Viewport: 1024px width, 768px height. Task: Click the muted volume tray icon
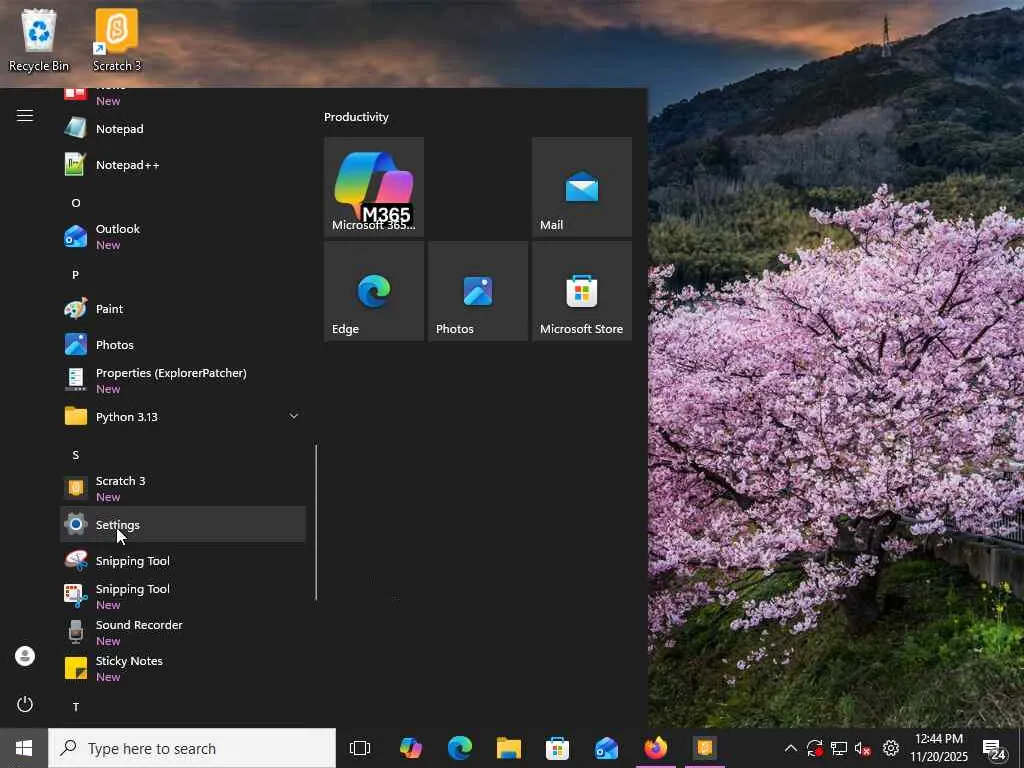tap(863, 748)
